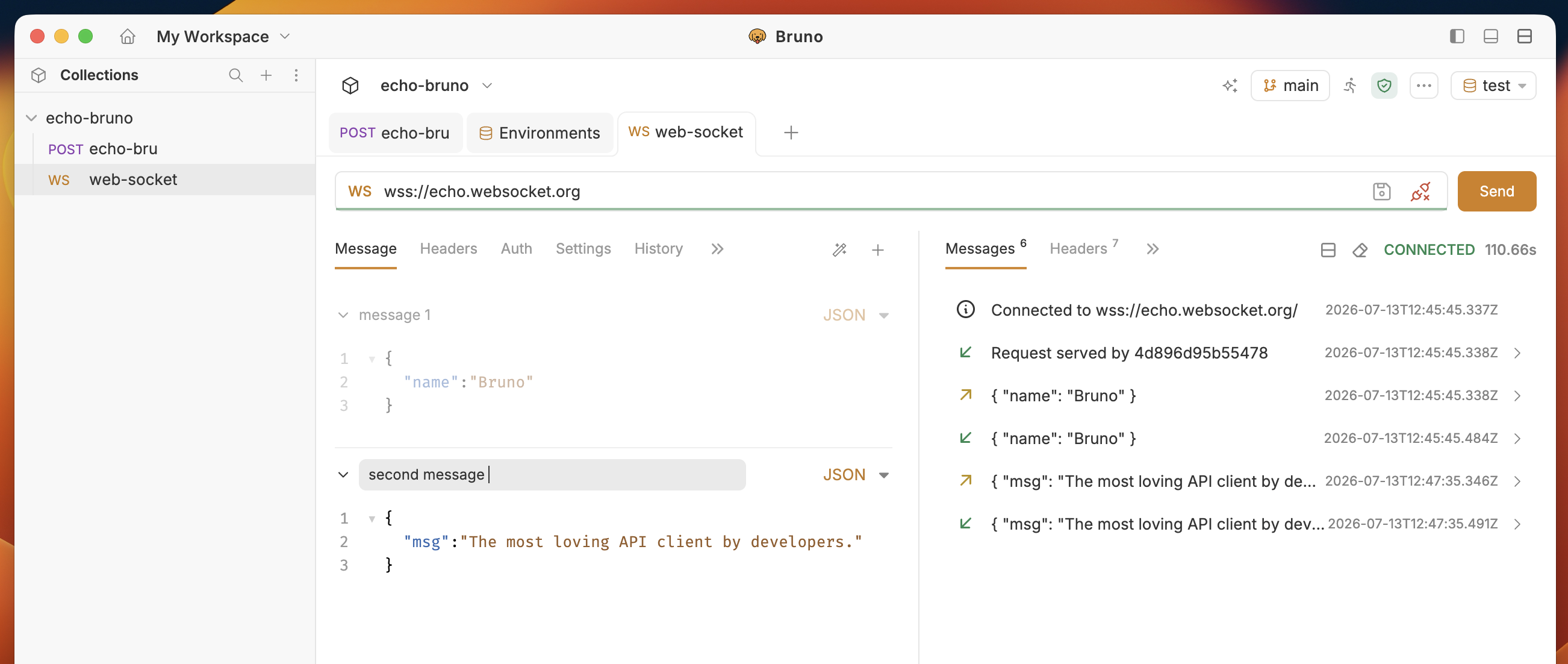The height and width of the screenshot is (664, 1568).
Task: Open the main git branch button
Action: pyautogui.click(x=1290, y=86)
